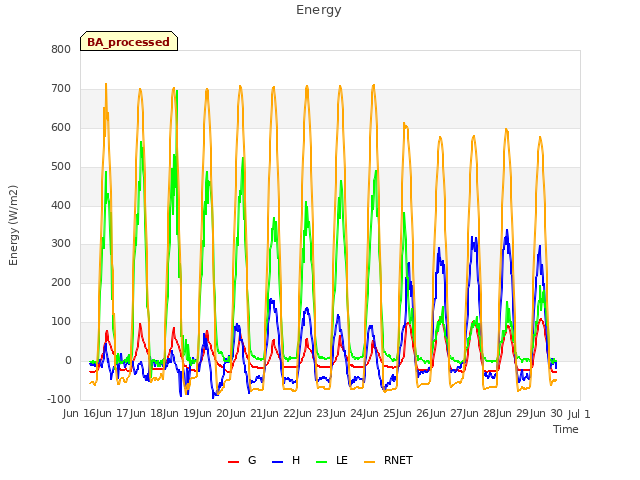Click the 700 y-axis tick label
Viewport: 640px width, 480px height.
[x=61, y=89]
